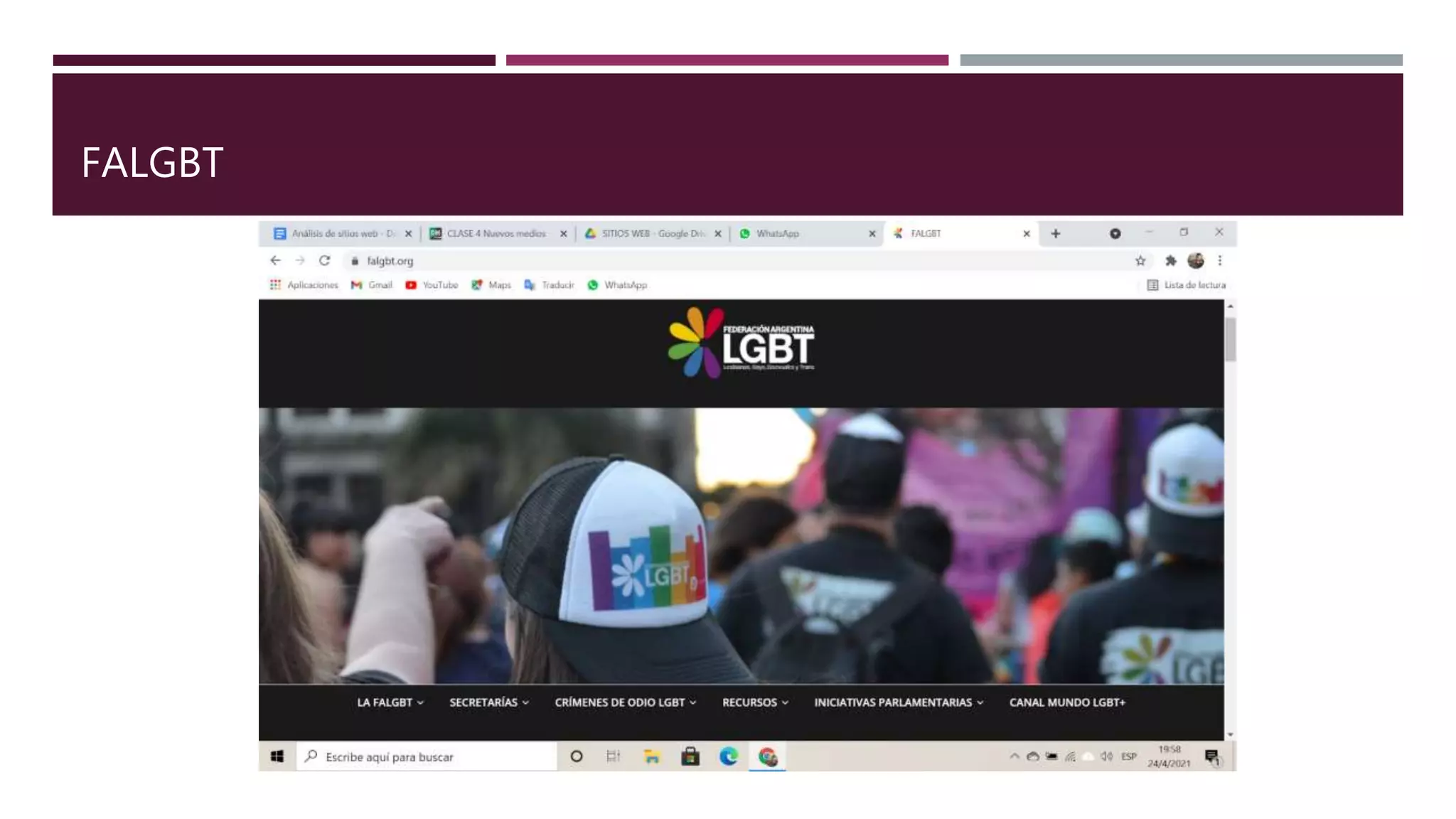The image size is (1456, 819).
Task: Expand the CRÍMENES DE ODIO LGBT menu
Action: (x=625, y=702)
